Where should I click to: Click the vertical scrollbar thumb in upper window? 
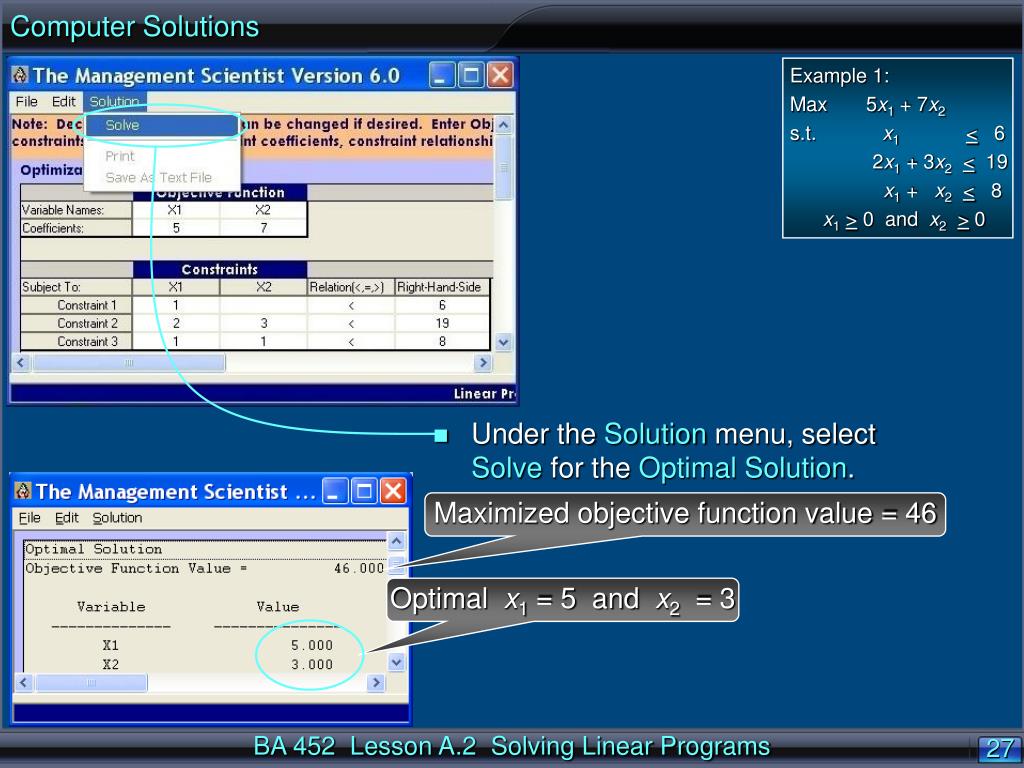pyautogui.click(x=503, y=167)
